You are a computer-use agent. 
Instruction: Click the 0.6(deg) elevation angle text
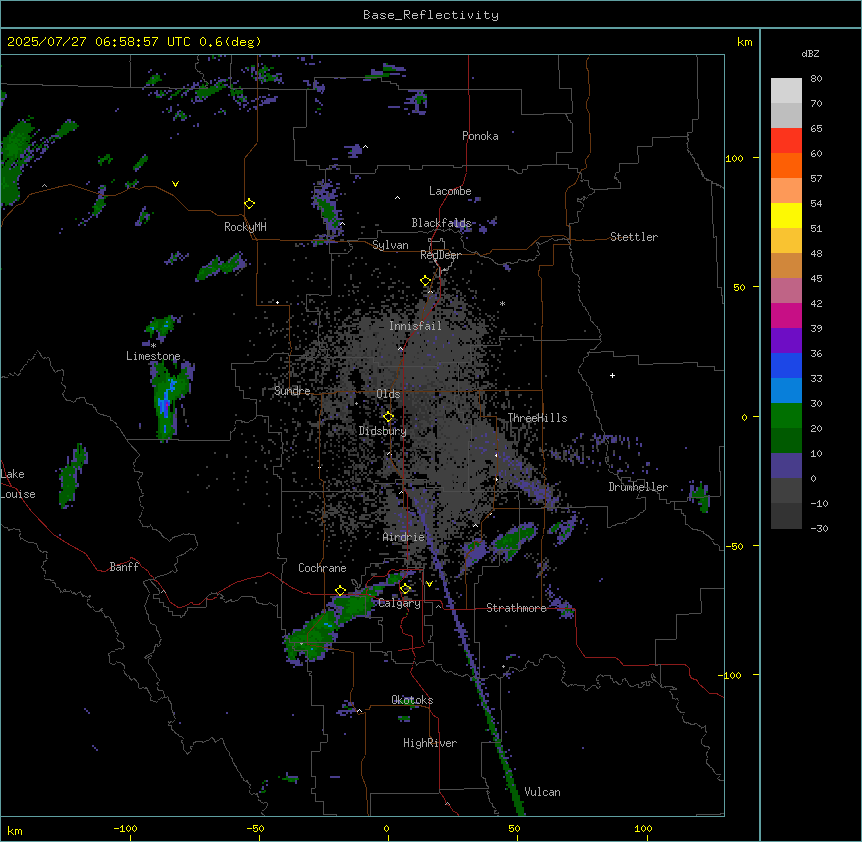click(230, 42)
